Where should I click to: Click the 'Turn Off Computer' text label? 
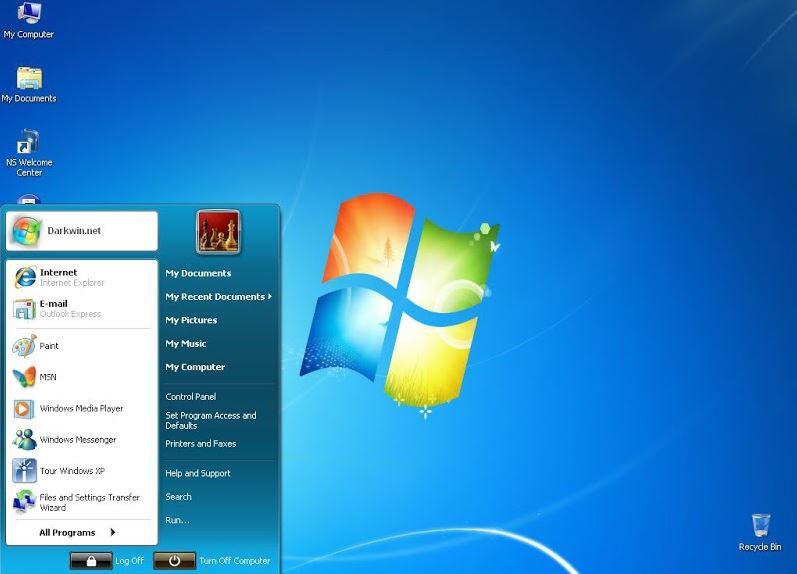[234, 561]
